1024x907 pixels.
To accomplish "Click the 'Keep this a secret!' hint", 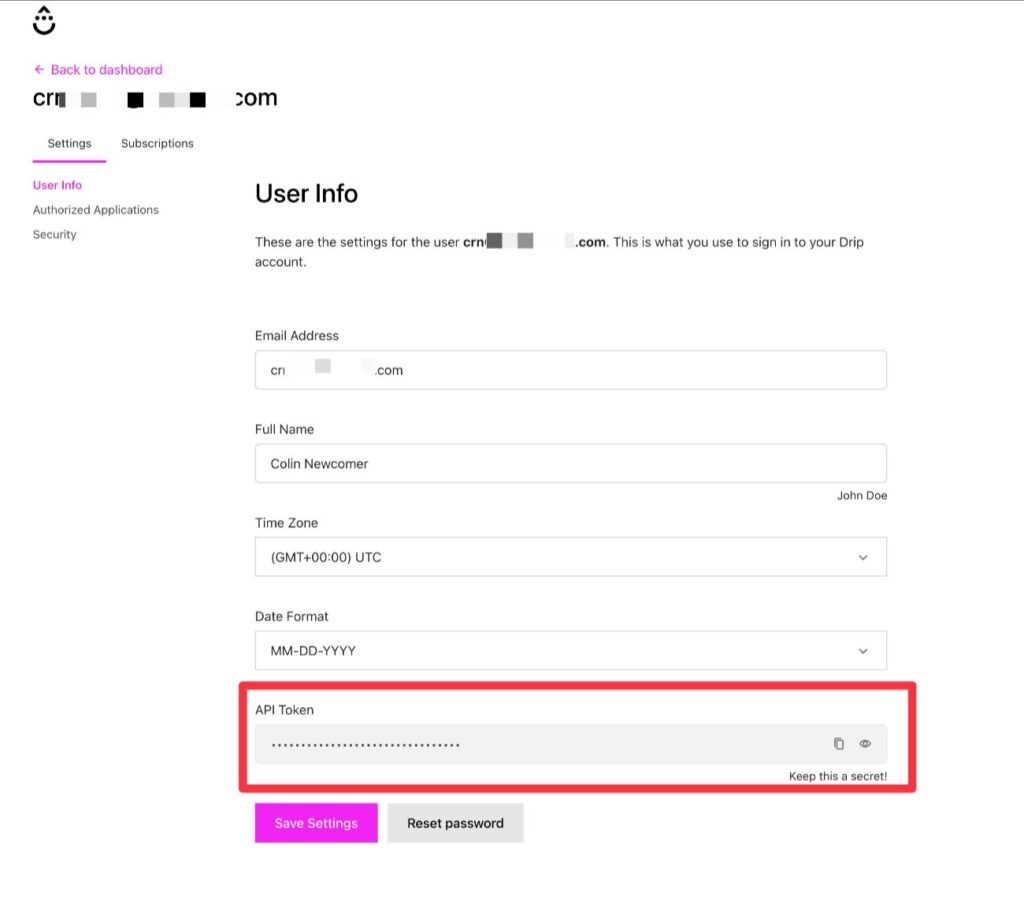I will pyautogui.click(x=838, y=776).
